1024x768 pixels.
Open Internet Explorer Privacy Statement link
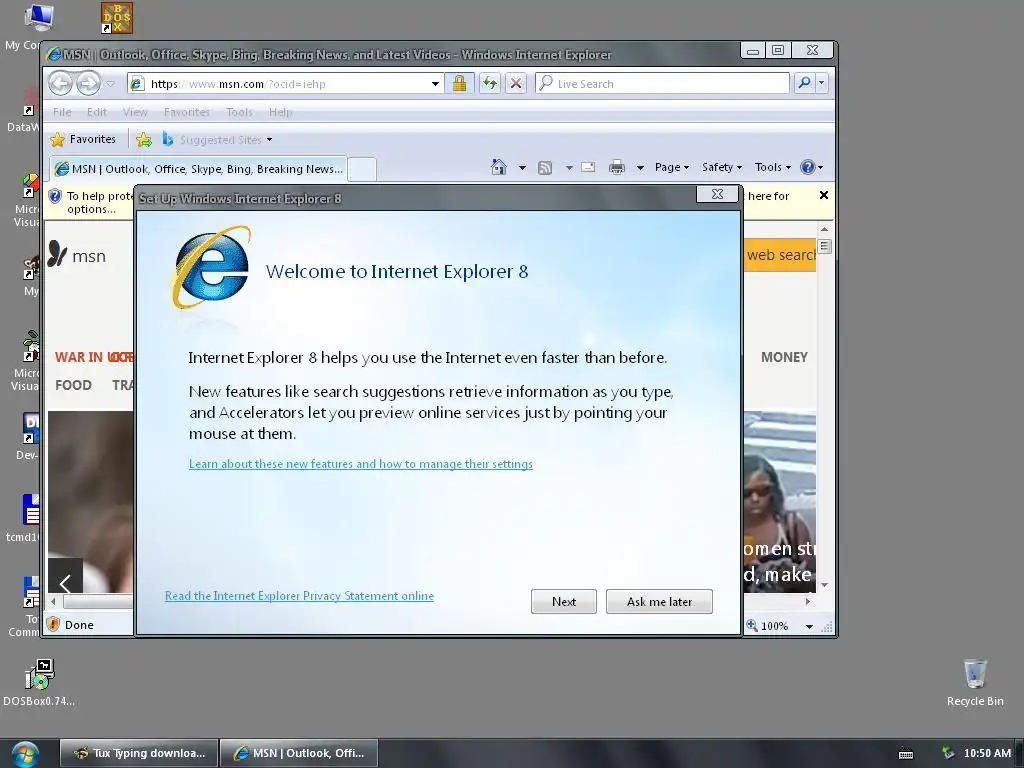tap(299, 596)
